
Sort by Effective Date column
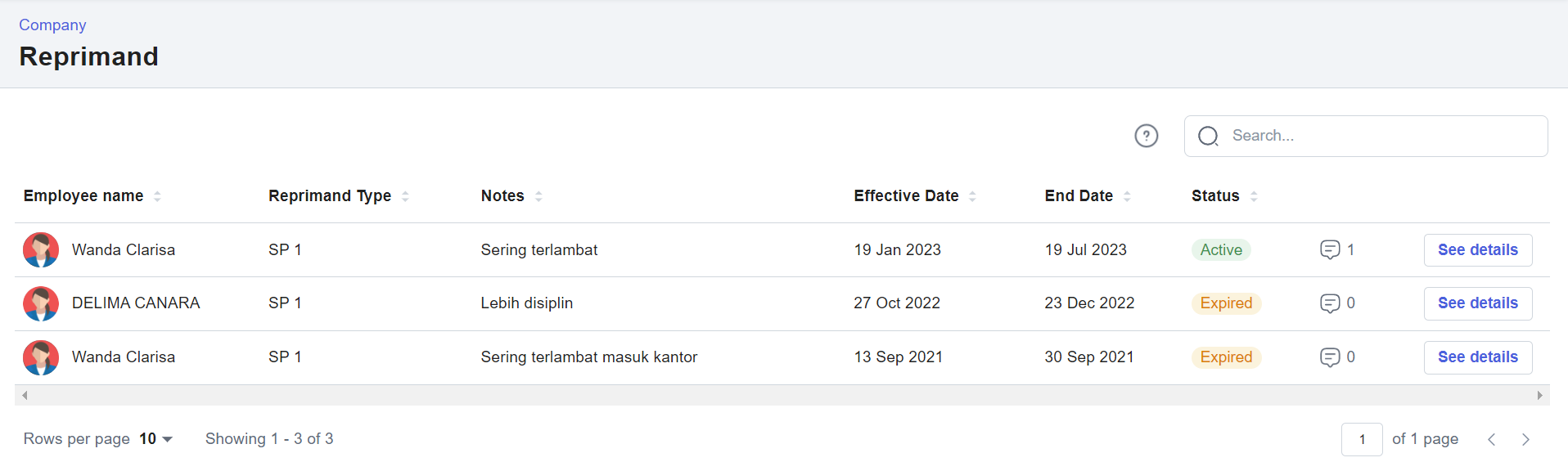[x=972, y=196]
